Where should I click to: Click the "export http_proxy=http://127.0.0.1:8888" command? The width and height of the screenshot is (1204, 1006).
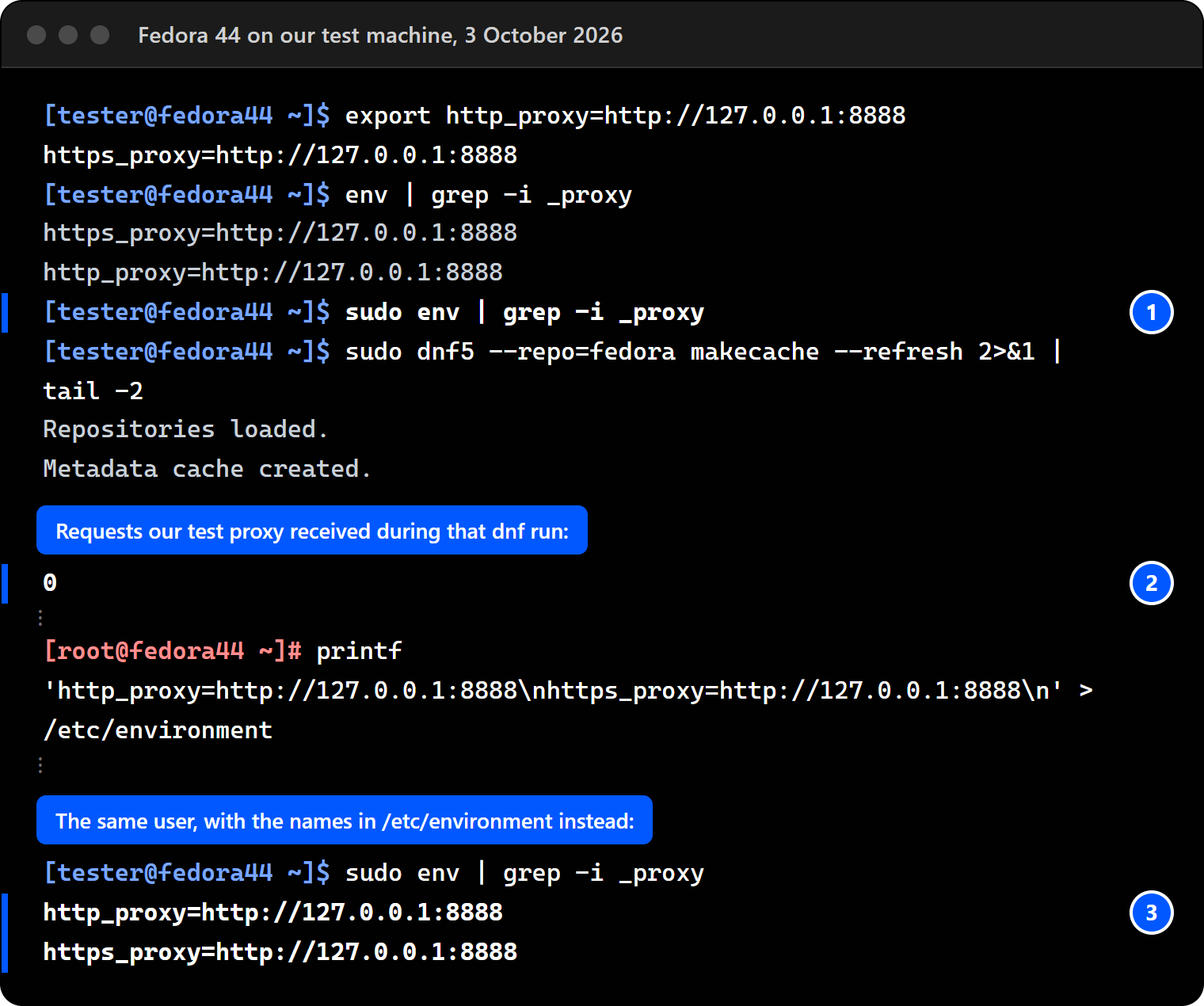(x=626, y=116)
